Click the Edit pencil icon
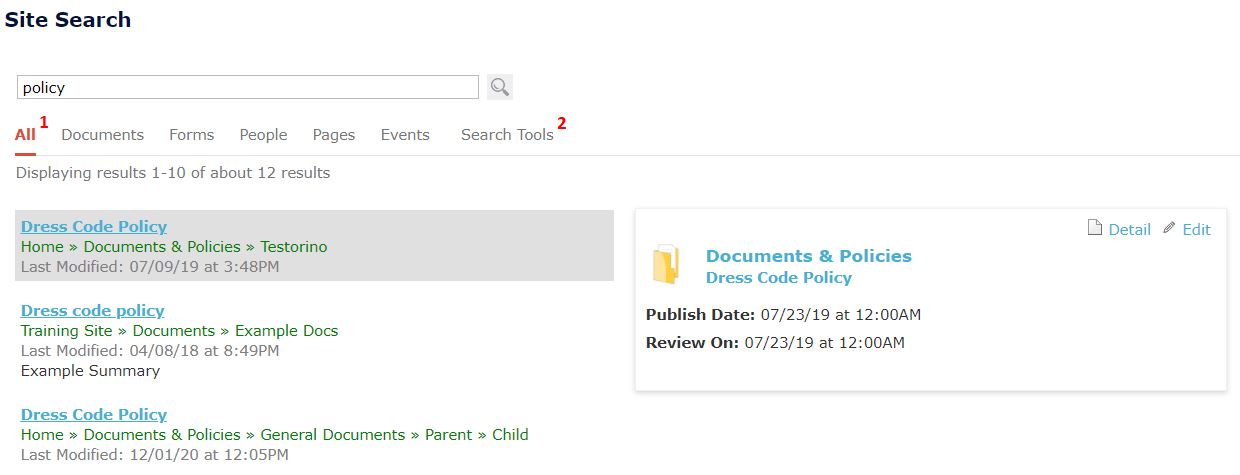 [1169, 229]
